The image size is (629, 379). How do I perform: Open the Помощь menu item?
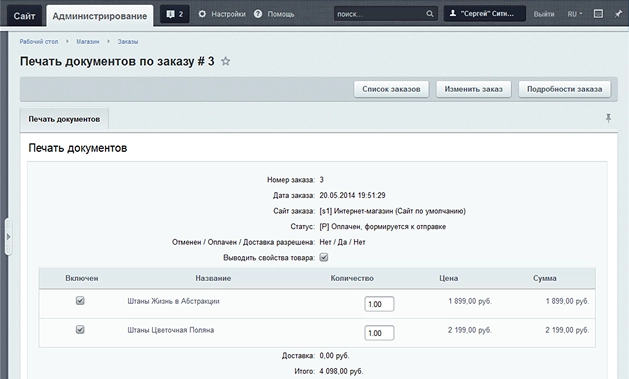281,14
